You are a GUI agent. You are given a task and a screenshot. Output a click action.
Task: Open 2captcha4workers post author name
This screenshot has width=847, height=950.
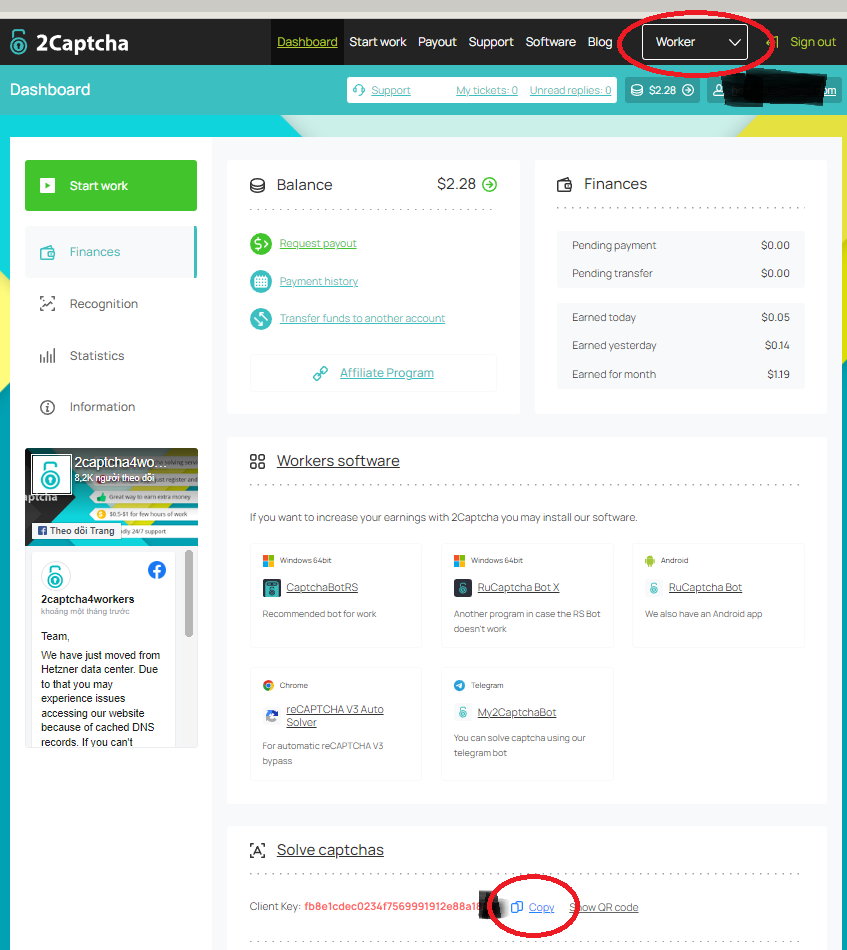pos(88,599)
